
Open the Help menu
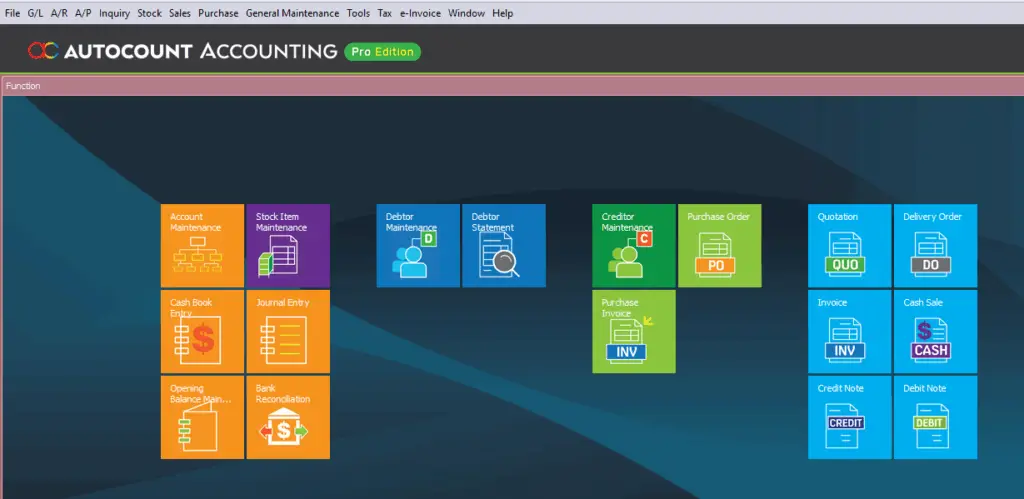coord(502,13)
